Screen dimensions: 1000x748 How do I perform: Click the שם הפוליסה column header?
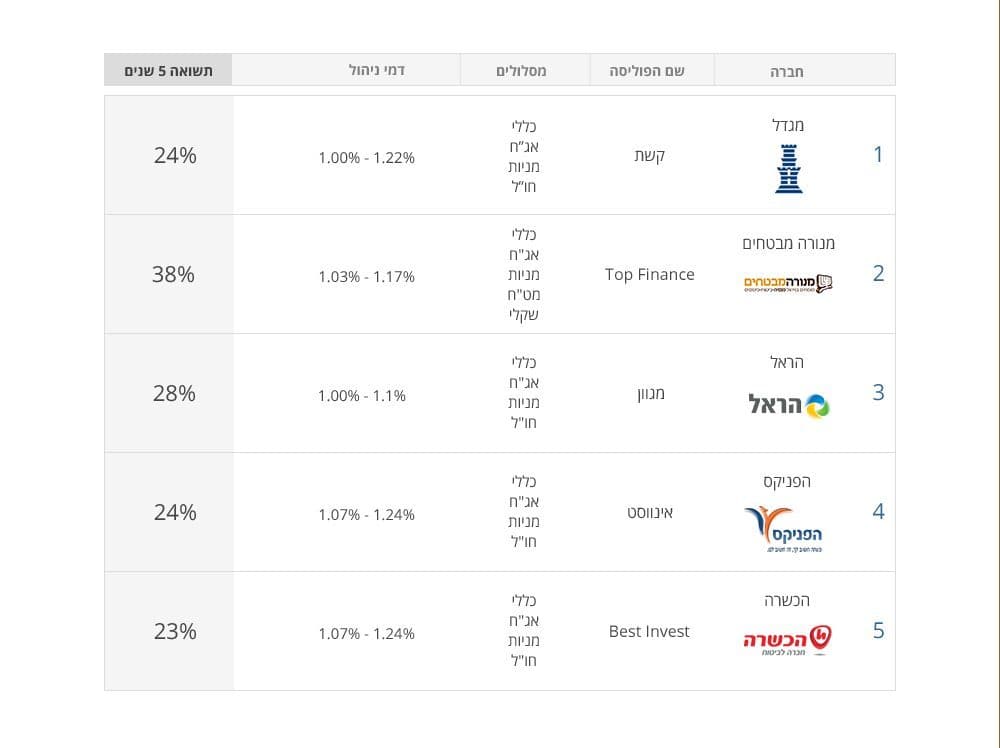click(647, 71)
